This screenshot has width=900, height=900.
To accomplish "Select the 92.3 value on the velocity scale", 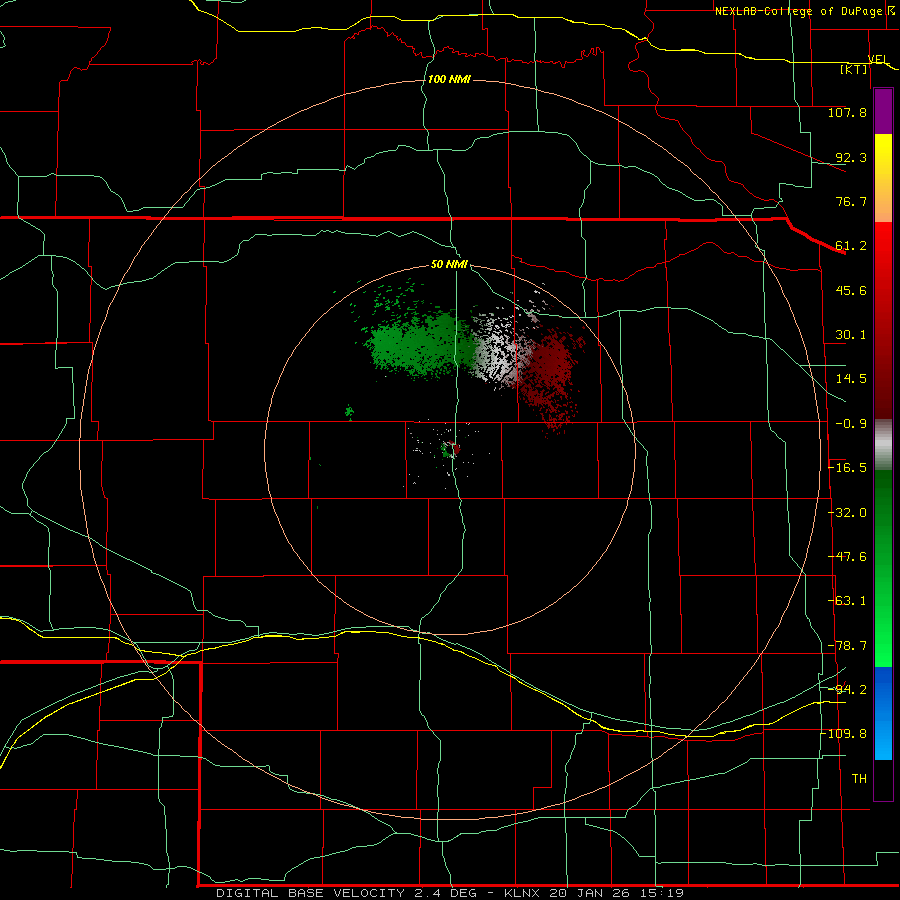I will coord(851,157).
